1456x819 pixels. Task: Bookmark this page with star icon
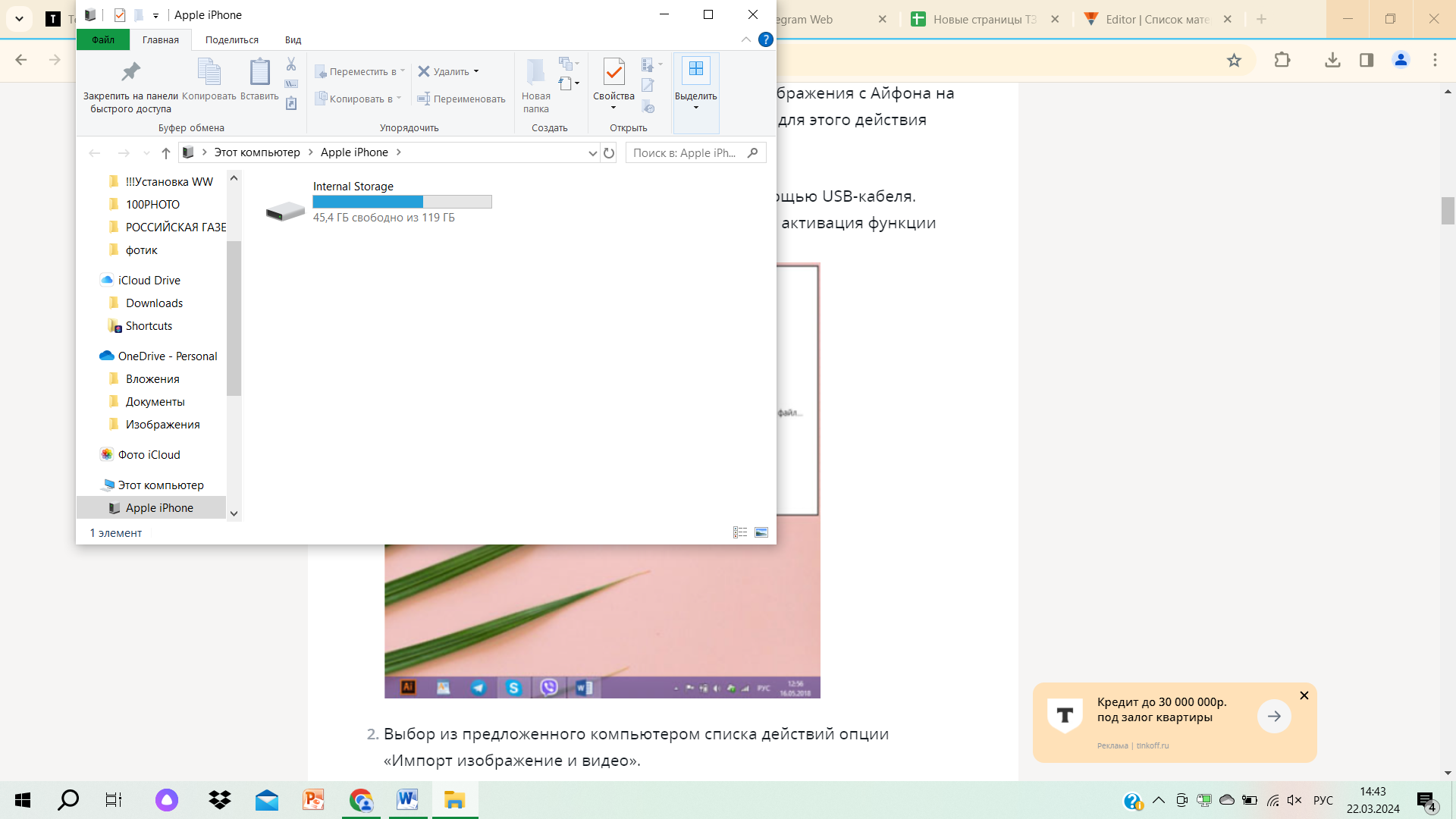click(x=1234, y=60)
